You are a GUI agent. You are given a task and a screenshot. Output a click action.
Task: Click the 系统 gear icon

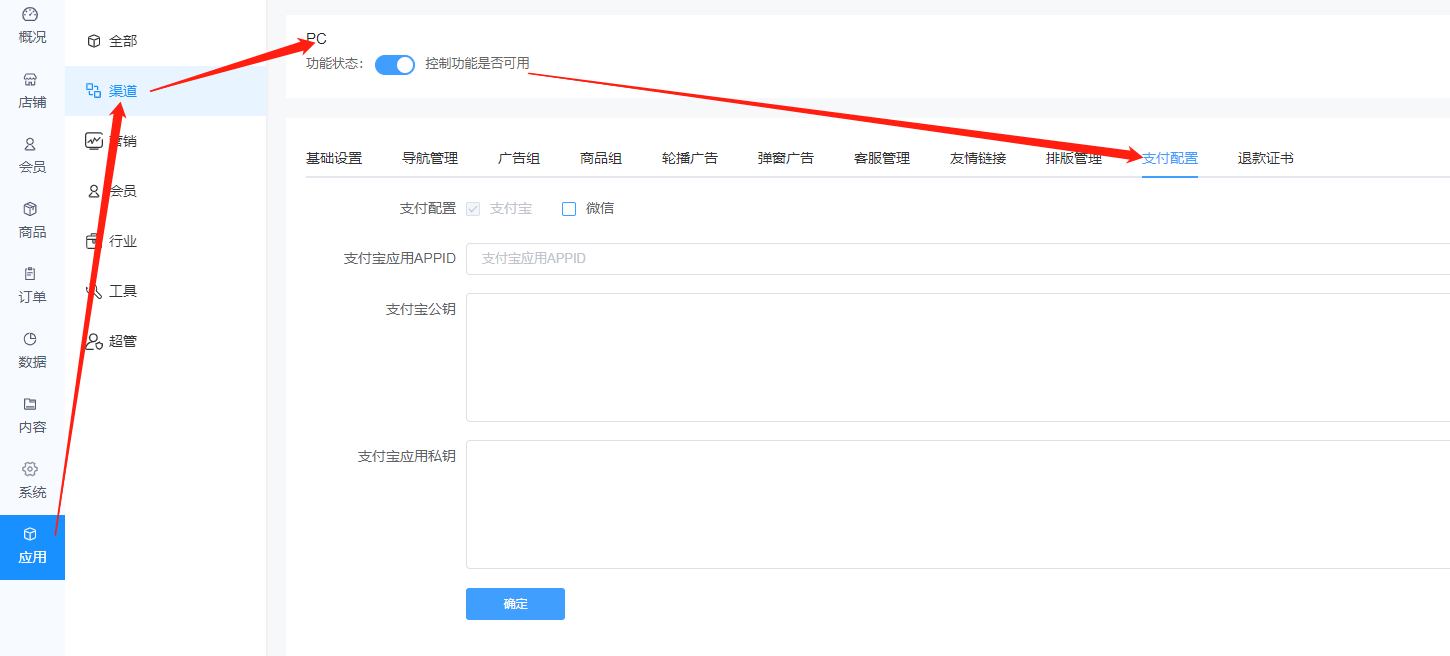coord(30,469)
